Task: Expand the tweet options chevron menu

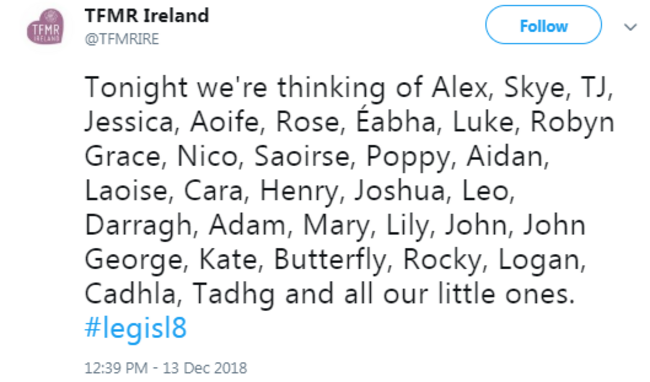Action: [631, 27]
